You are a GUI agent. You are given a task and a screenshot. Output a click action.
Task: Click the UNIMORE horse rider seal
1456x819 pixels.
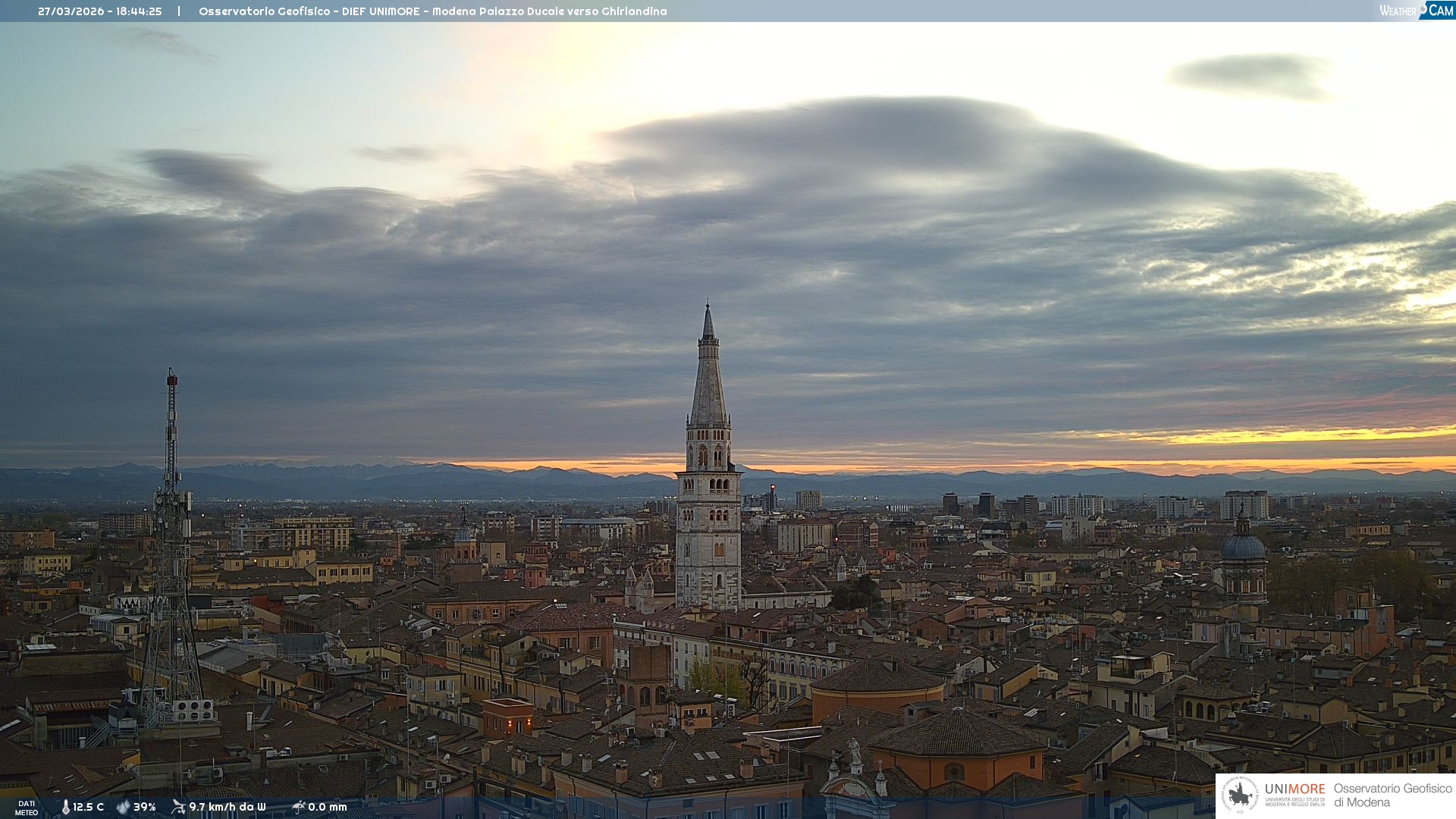point(1240,795)
